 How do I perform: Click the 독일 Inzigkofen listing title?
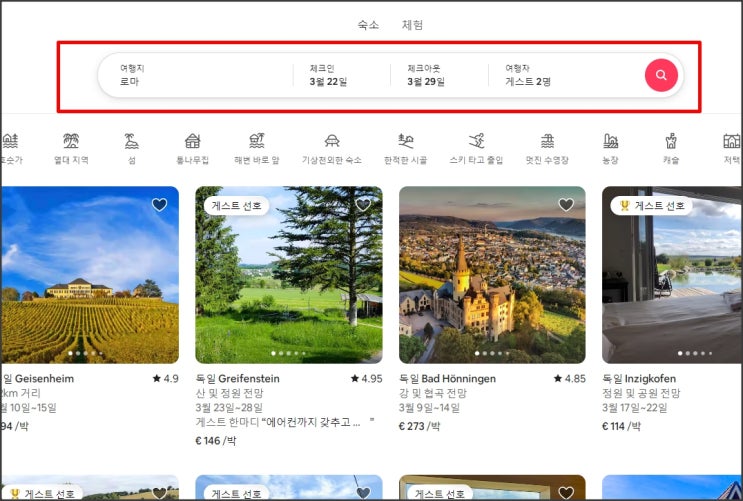point(639,379)
